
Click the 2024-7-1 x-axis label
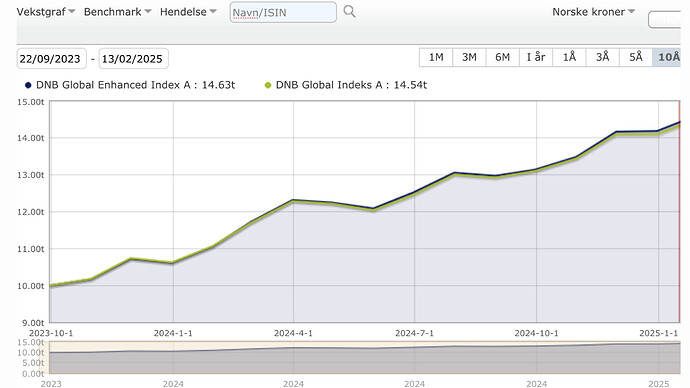pos(414,333)
